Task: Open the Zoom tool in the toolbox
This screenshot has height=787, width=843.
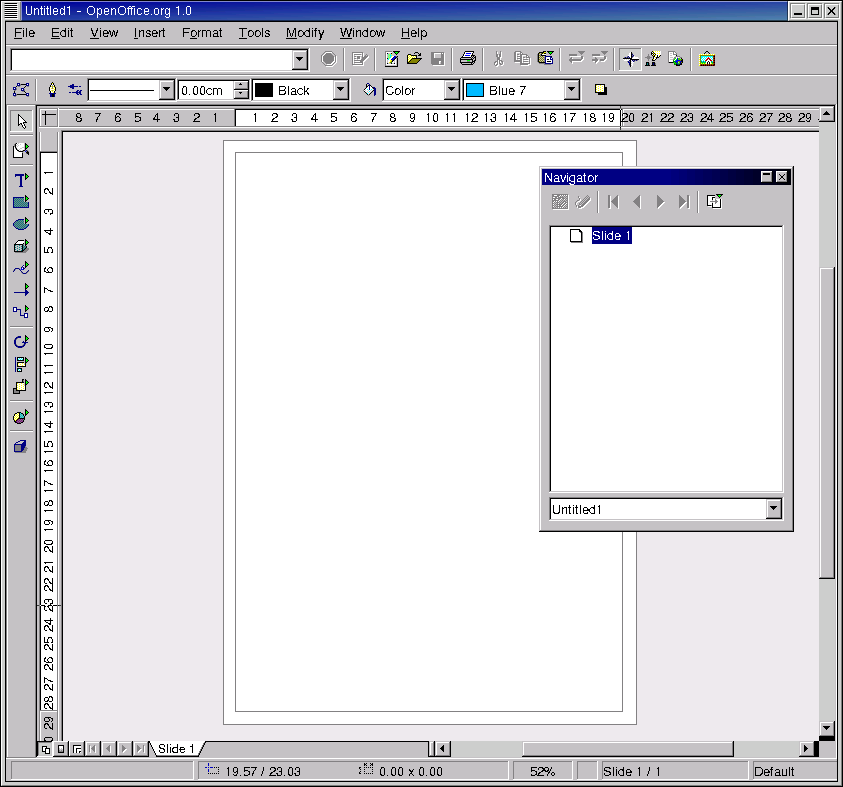Action: click(x=21, y=150)
